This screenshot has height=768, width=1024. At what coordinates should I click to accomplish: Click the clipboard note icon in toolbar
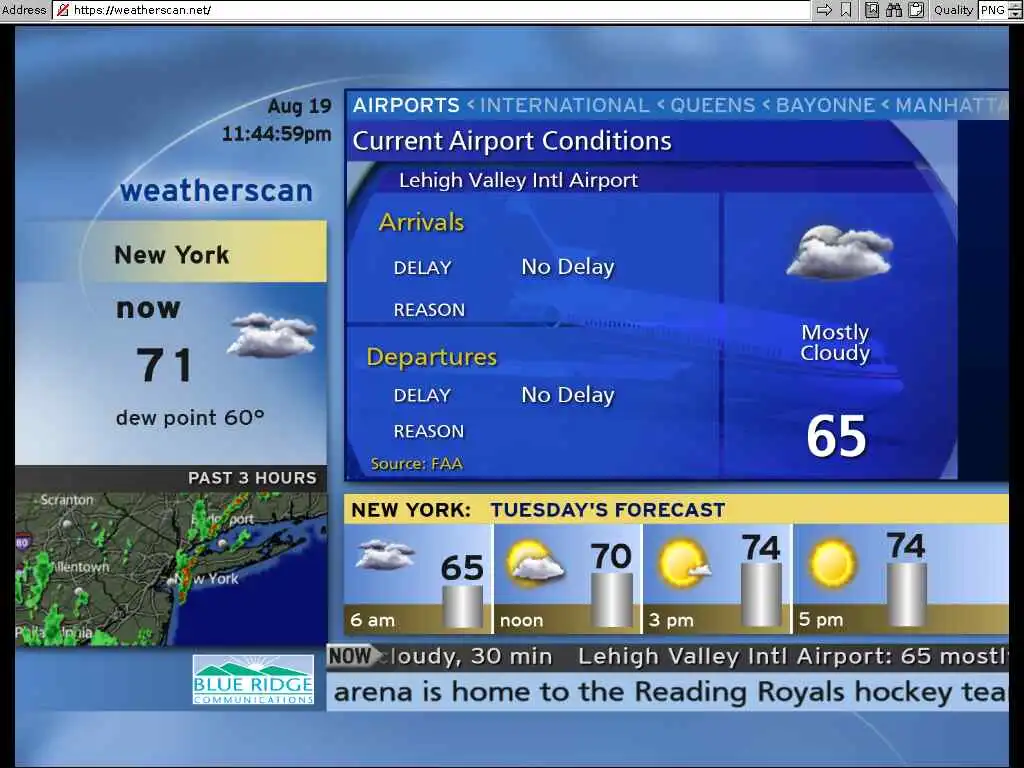[x=916, y=10]
